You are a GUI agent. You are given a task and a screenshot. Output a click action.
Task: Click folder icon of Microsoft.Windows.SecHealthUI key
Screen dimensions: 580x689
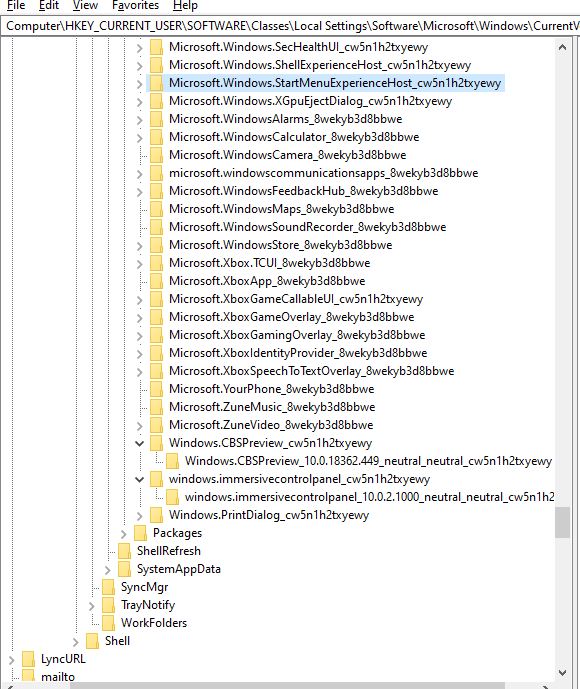[156, 47]
